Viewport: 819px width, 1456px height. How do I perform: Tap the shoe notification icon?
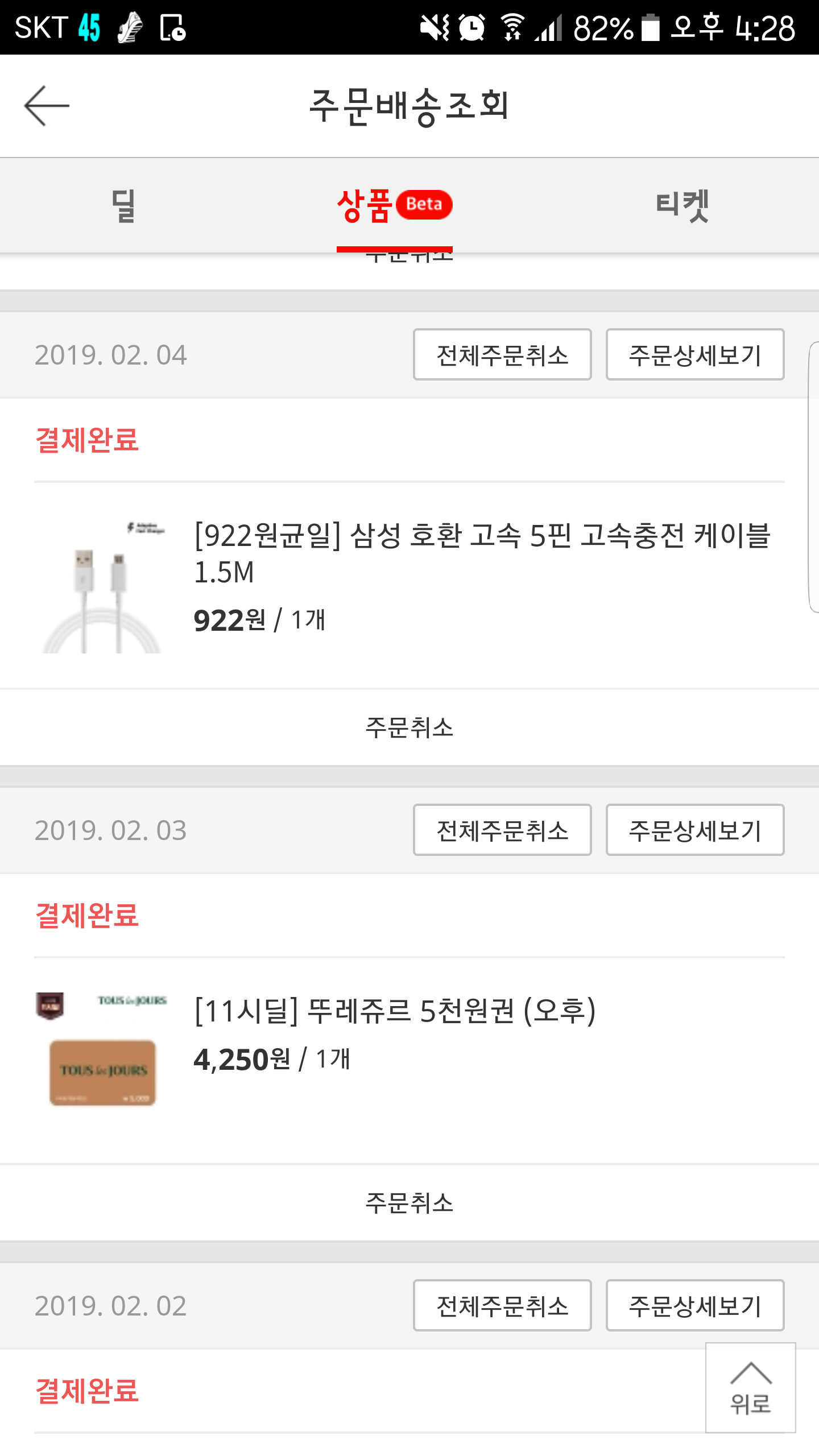click(x=130, y=27)
